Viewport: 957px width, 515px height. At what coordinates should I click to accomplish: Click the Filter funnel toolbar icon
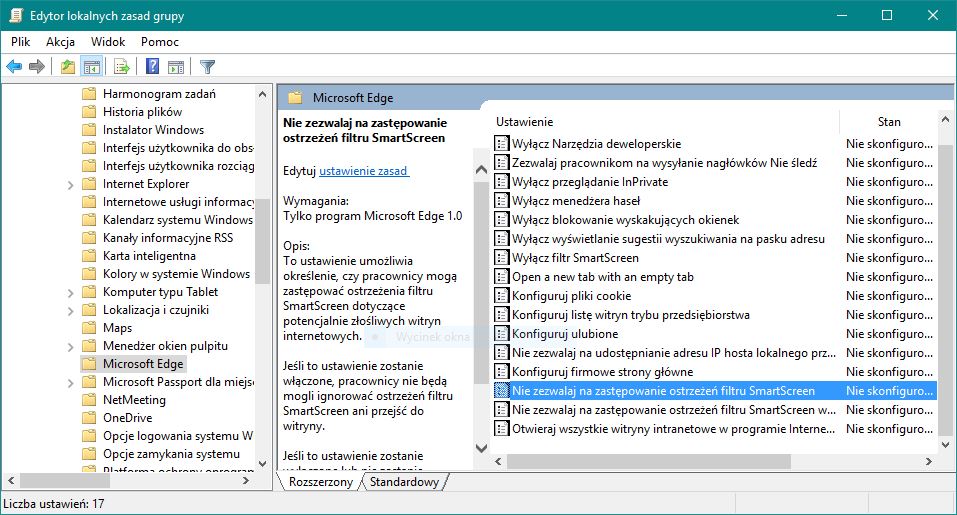pyautogui.click(x=208, y=67)
